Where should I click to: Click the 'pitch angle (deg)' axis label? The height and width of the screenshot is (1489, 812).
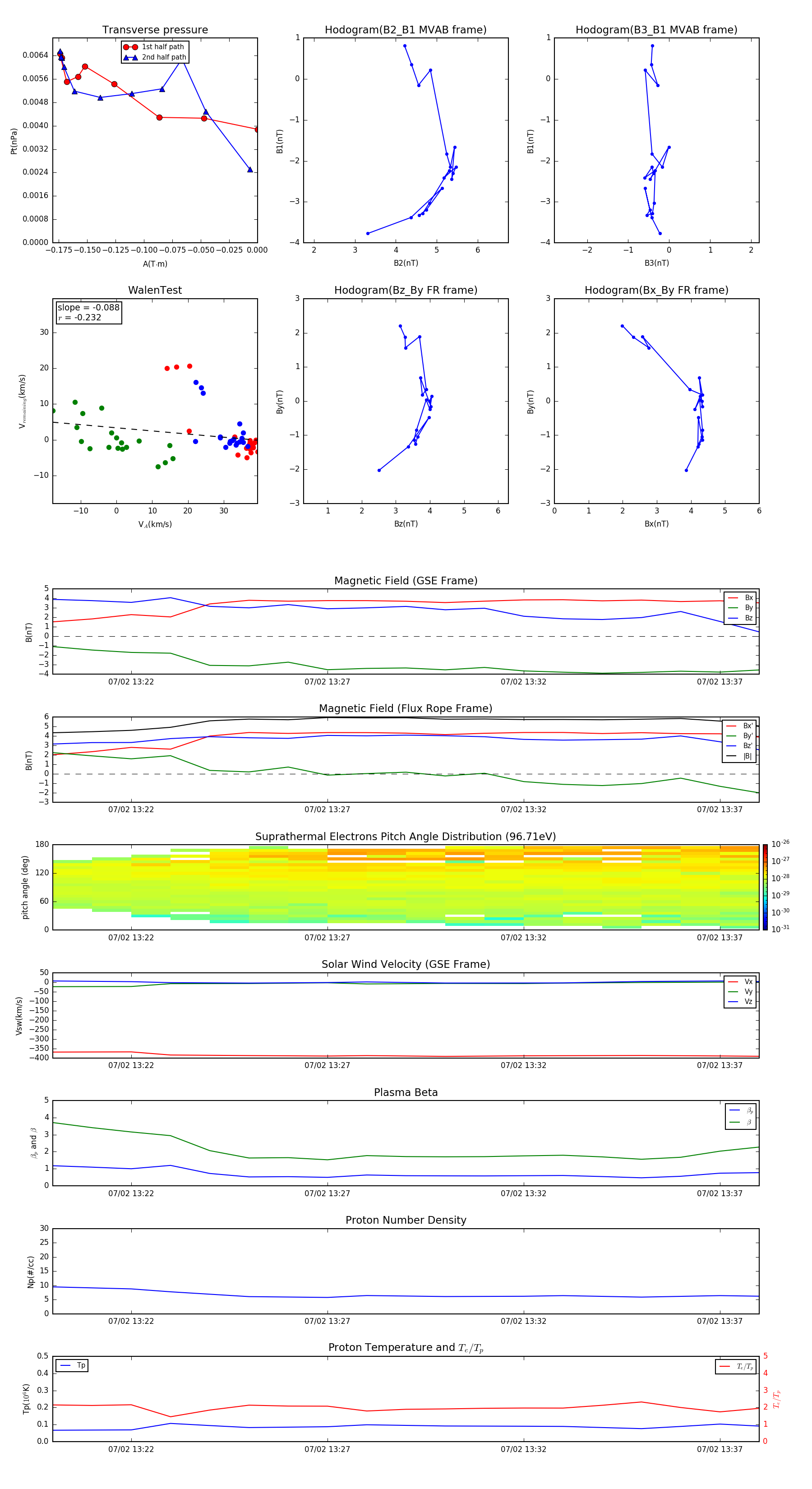pos(25,887)
